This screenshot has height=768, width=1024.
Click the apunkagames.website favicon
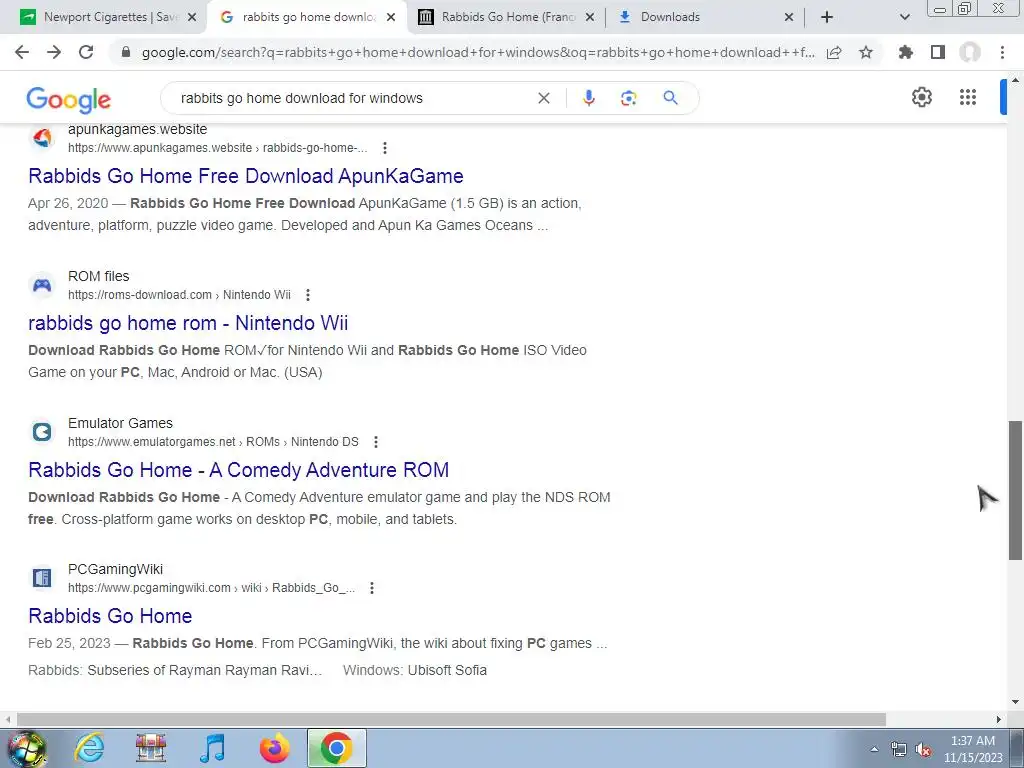[42, 138]
